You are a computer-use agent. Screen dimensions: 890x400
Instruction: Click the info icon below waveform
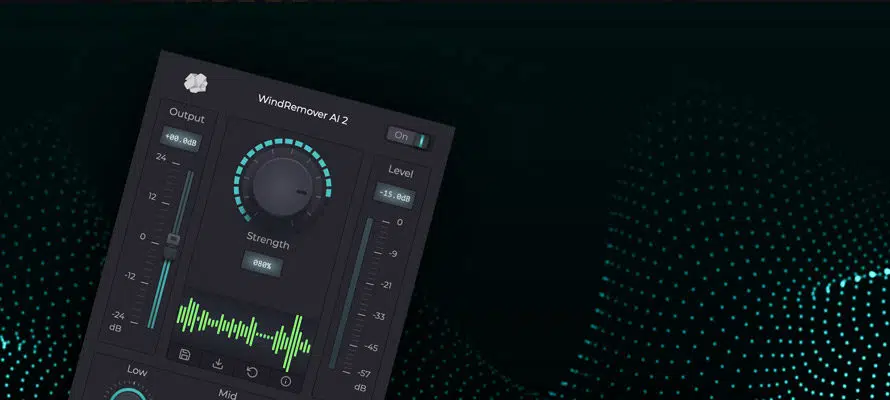tap(286, 381)
